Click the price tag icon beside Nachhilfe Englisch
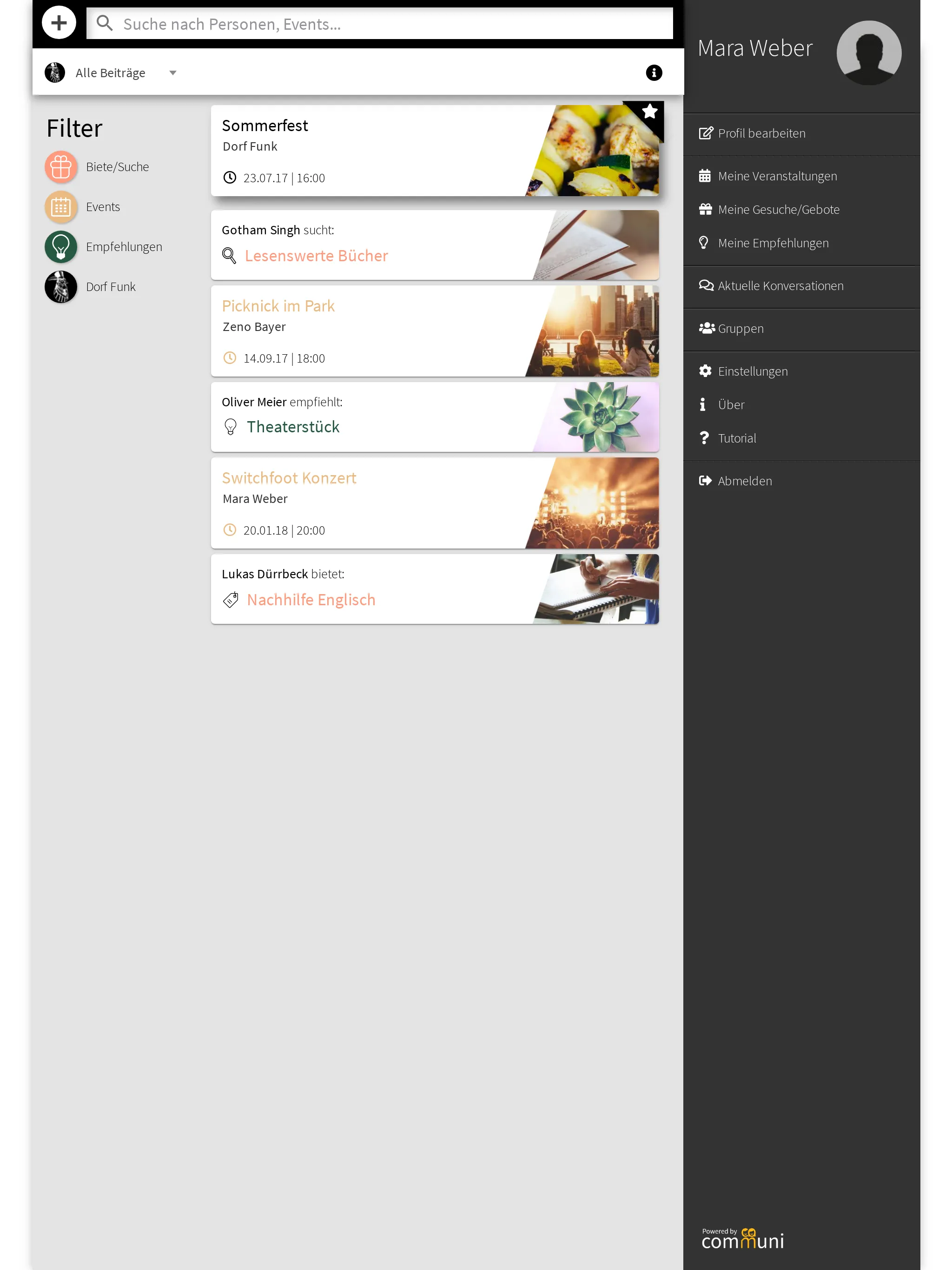952x1270 pixels. point(231,600)
